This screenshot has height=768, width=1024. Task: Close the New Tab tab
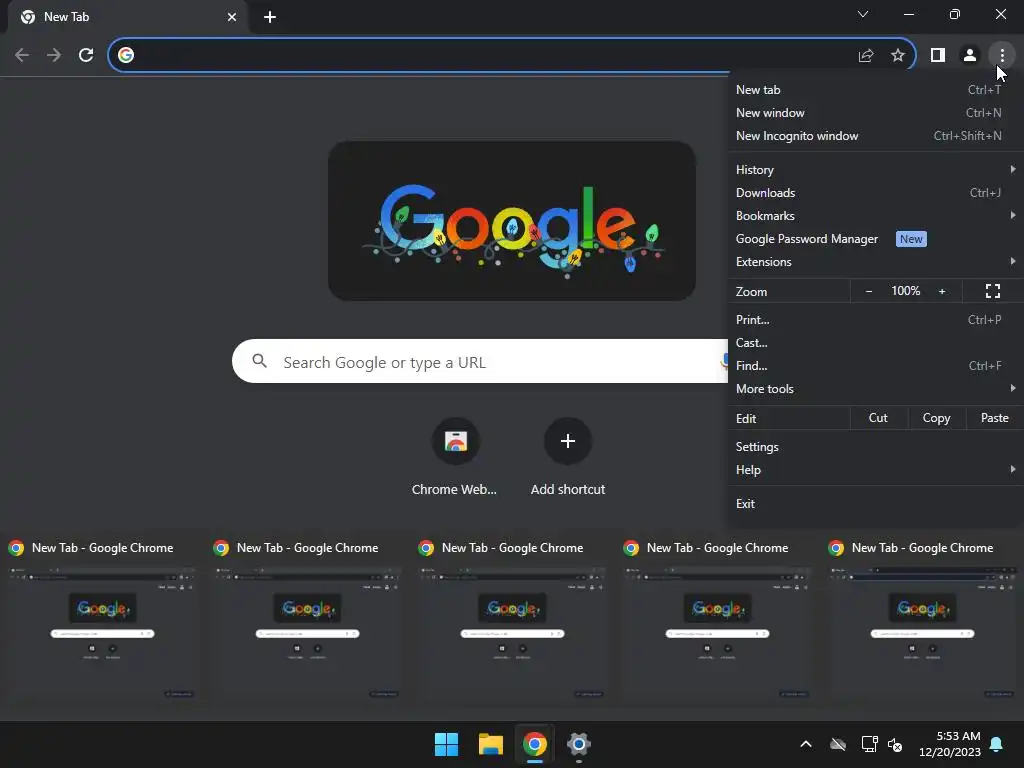pyautogui.click(x=232, y=17)
